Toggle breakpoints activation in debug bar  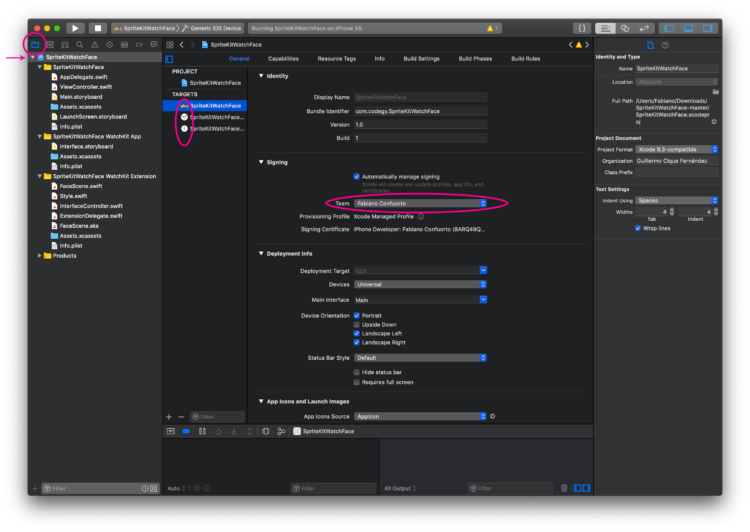coord(186,431)
